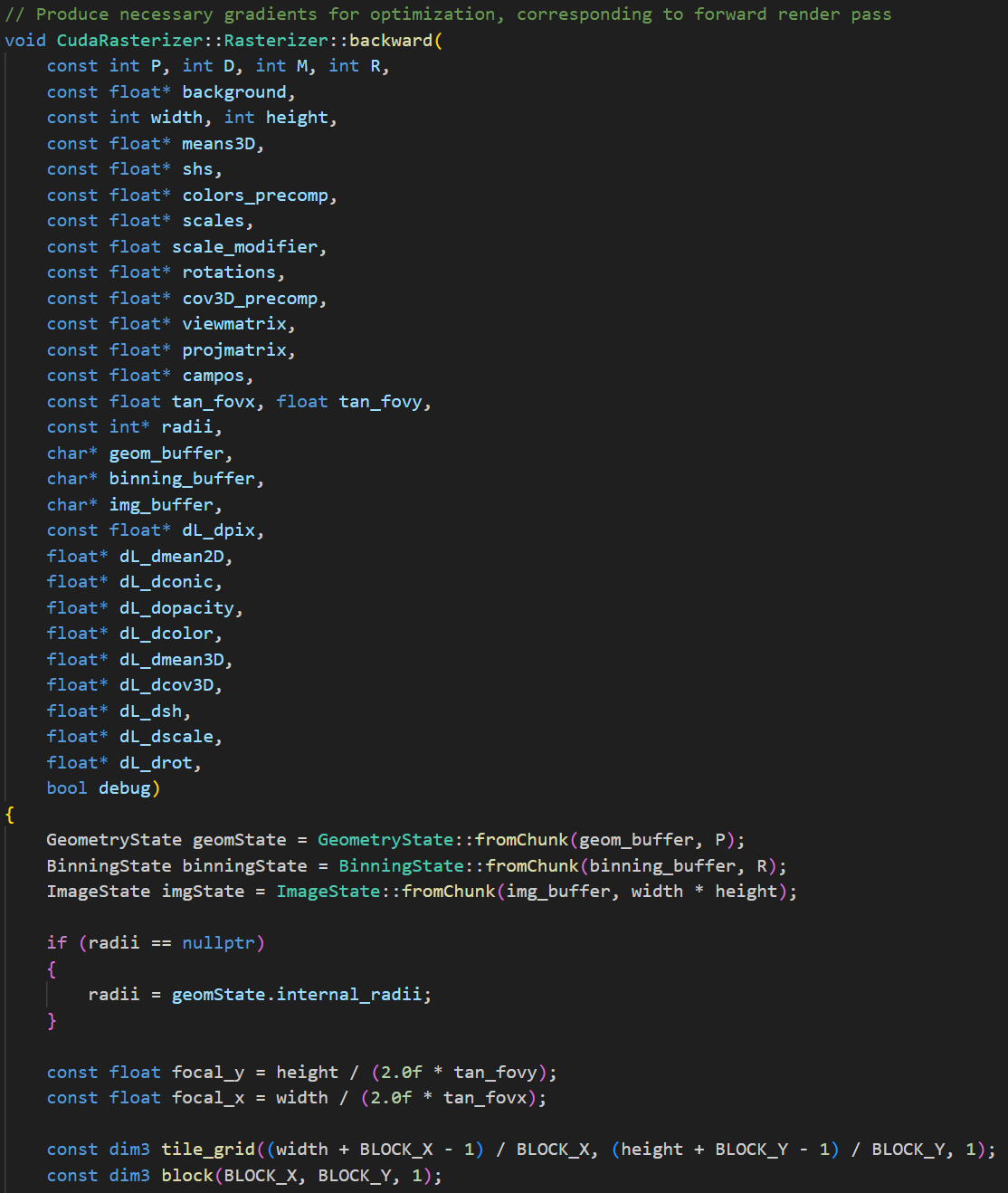The image size is (1008, 1193).
Task: Click the variable 'focal_y'
Action: point(208,1073)
